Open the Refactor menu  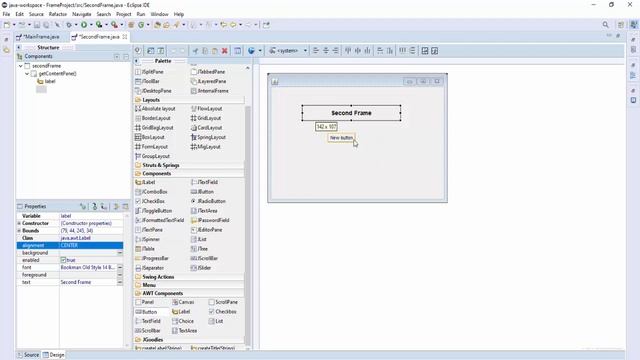pos(58,14)
